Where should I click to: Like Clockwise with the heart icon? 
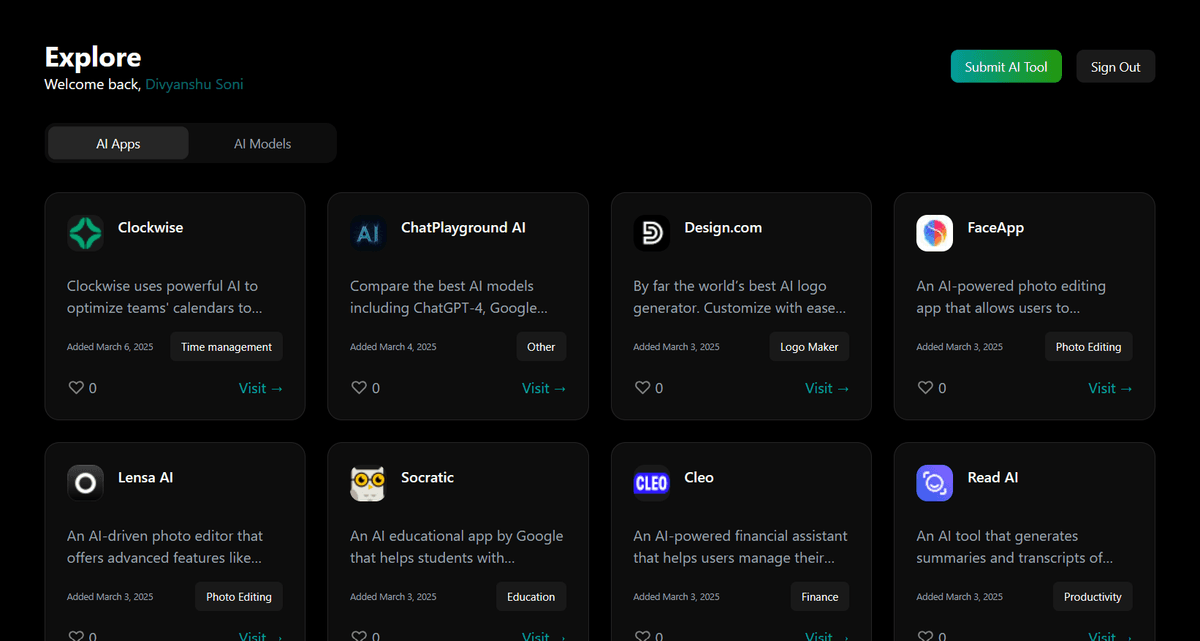76,388
